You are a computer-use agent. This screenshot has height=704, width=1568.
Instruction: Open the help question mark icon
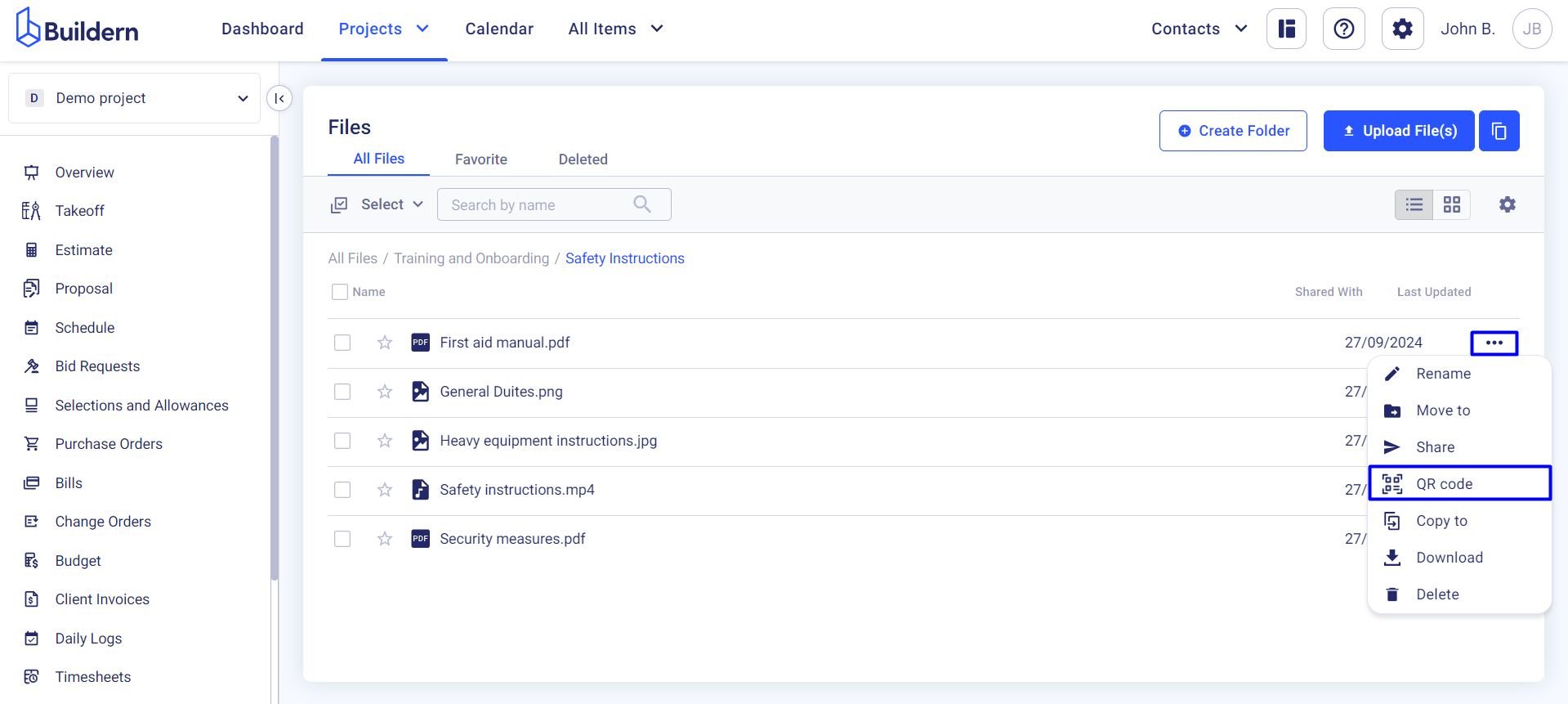(1343, 29)
